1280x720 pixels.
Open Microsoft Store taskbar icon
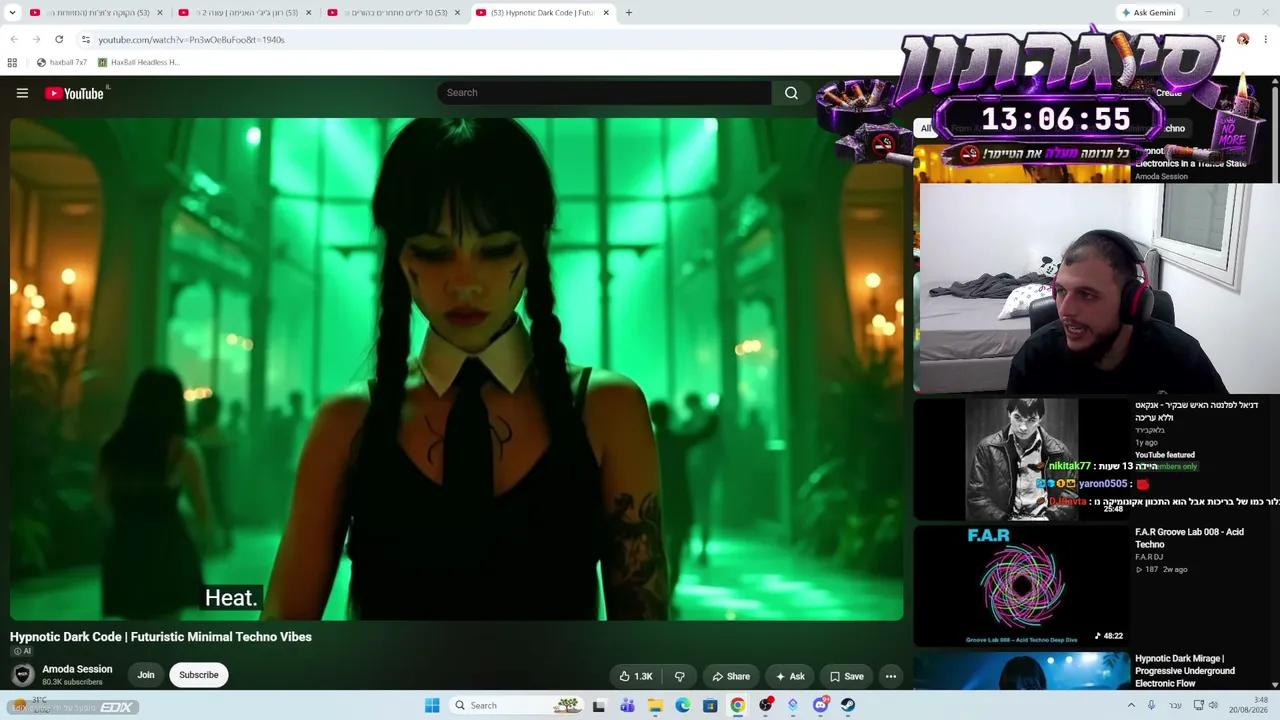[710, 706]
